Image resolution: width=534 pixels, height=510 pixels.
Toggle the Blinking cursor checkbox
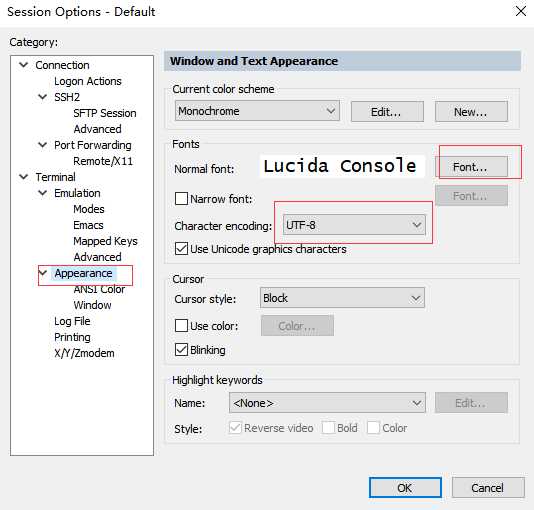point(181,349)
